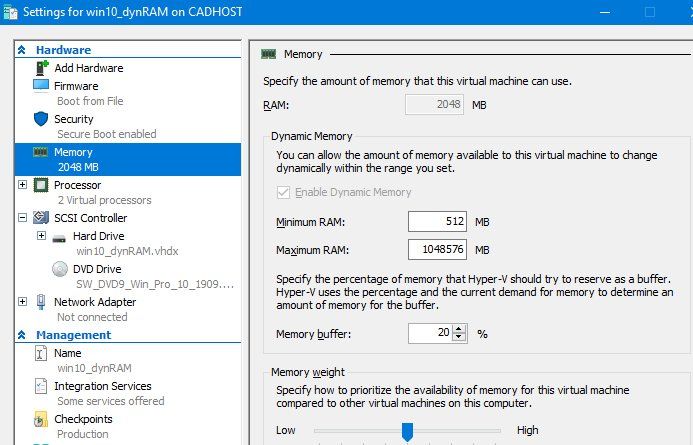The height and width of the screenshot is (445, 693).
Task: Collapse the Hardware section chevron
Action: tap(22, 50)
